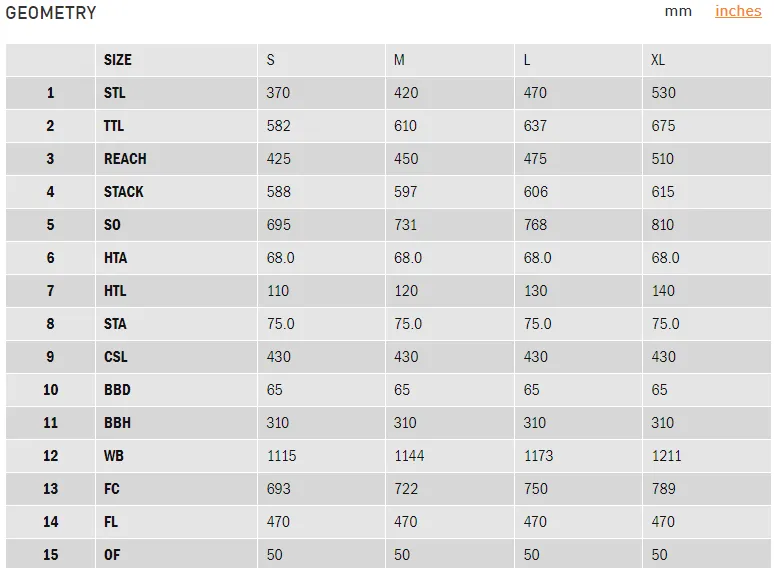Select the XL size column header
Image resolution: width=774 pixels, height=568 pixels.
tap(658, 60)
